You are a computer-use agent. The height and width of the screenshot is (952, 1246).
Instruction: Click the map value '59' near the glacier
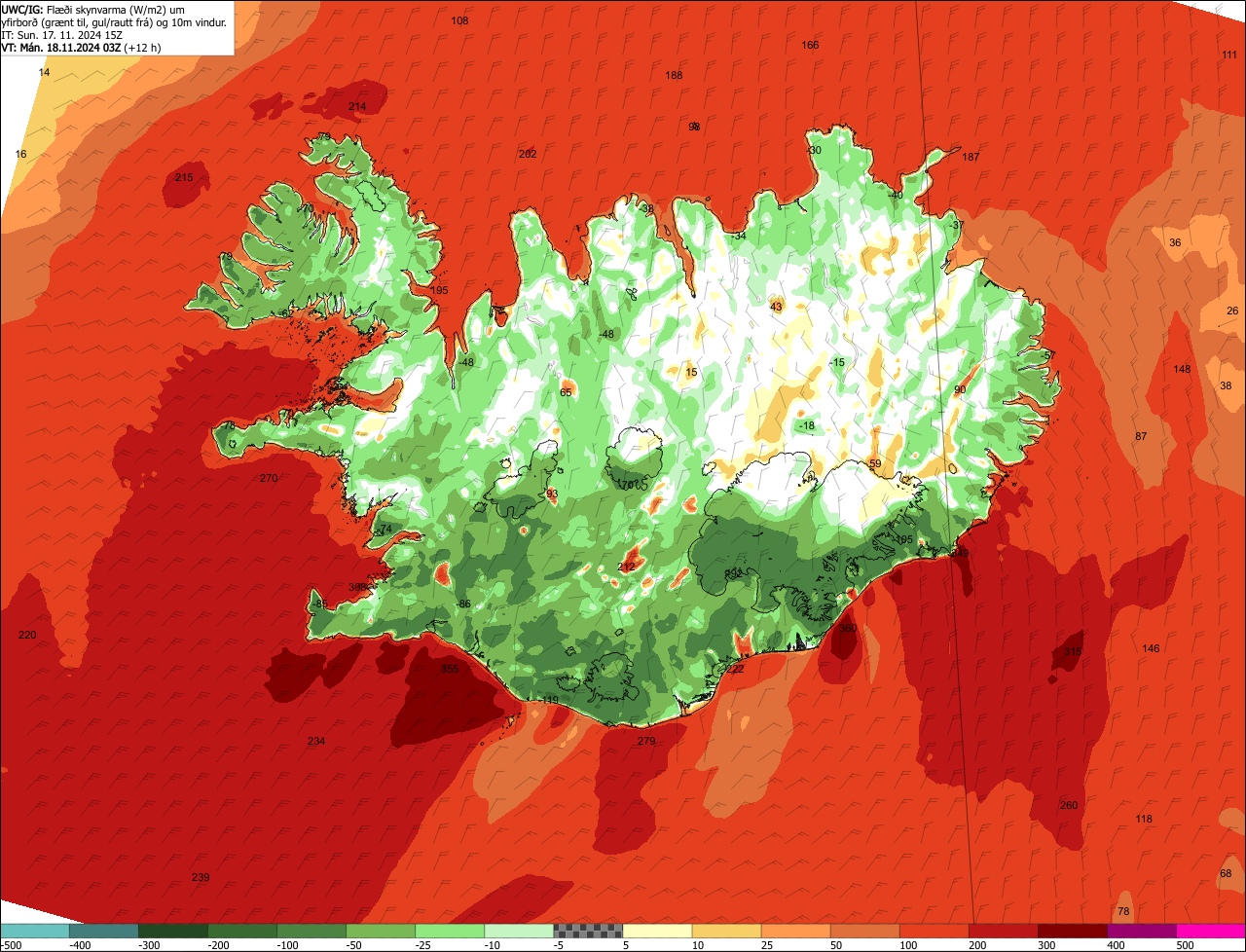tap(875, 463)
